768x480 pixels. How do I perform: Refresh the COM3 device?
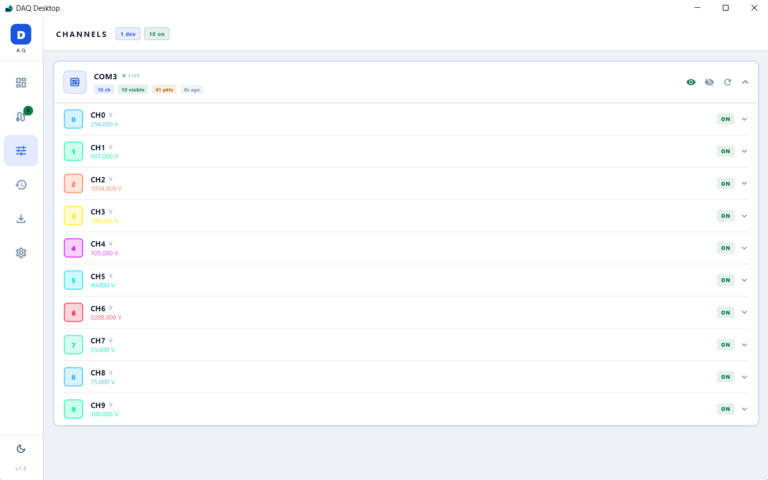pyautogui.click(x=727, y=82)
